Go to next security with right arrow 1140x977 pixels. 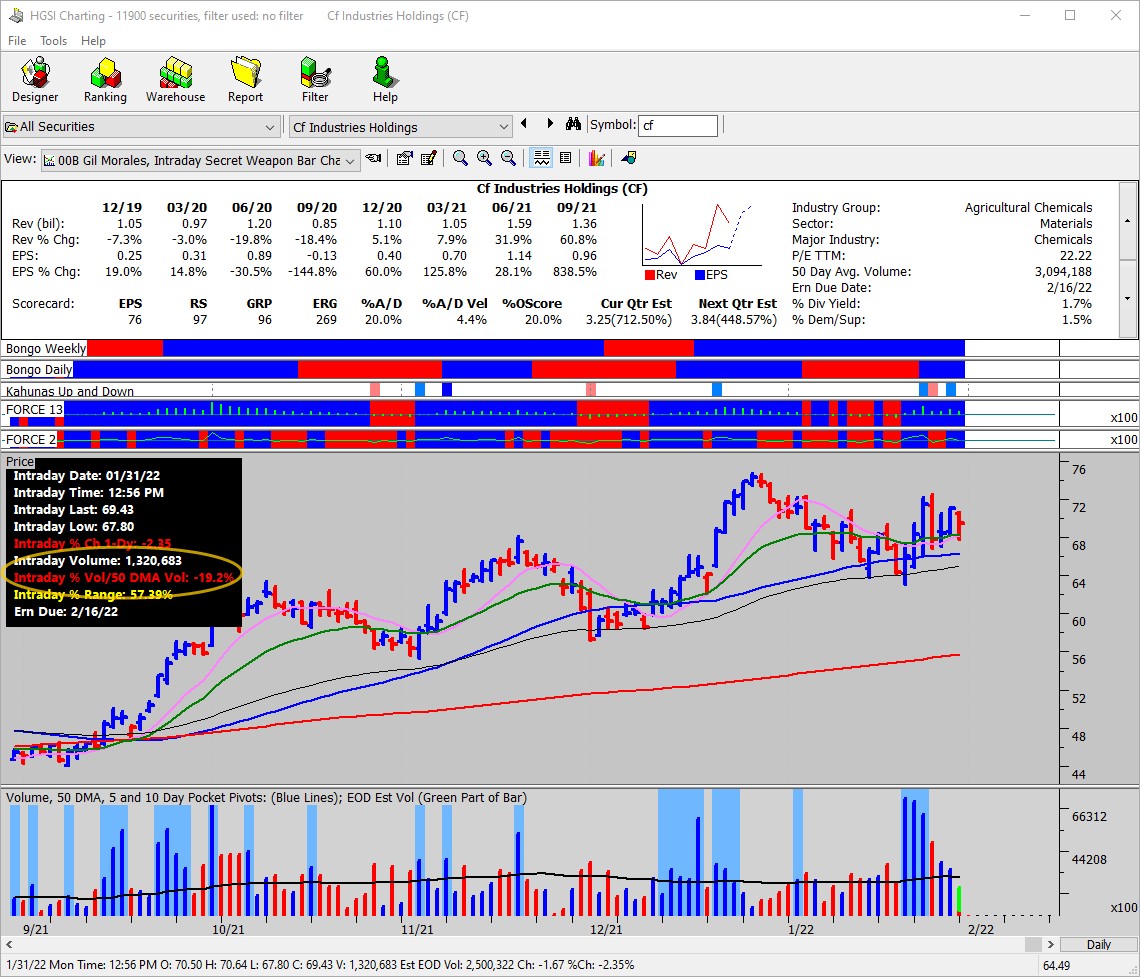coord(550,124)
